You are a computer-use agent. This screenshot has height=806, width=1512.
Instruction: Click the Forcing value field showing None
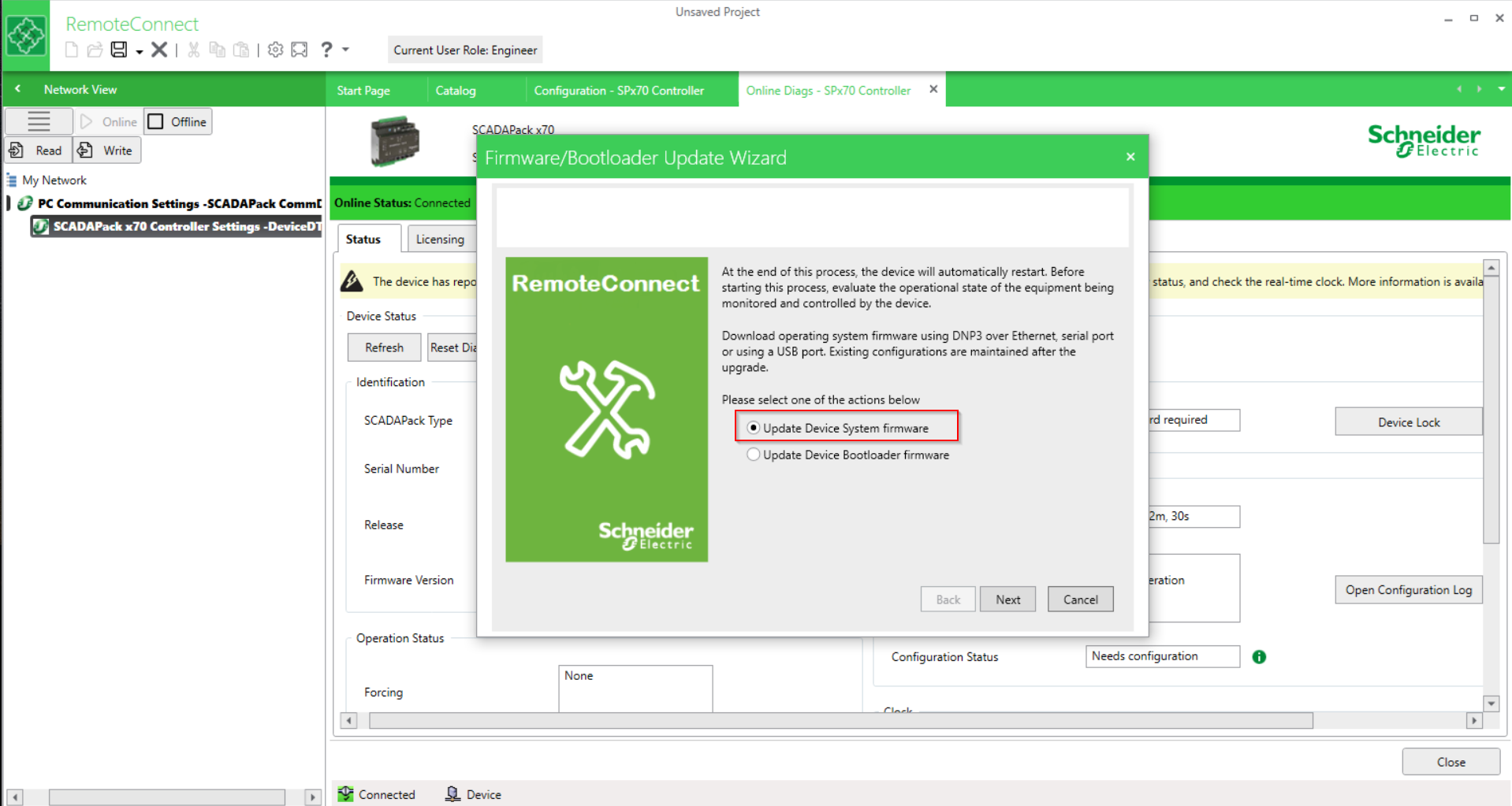[635, 689]
